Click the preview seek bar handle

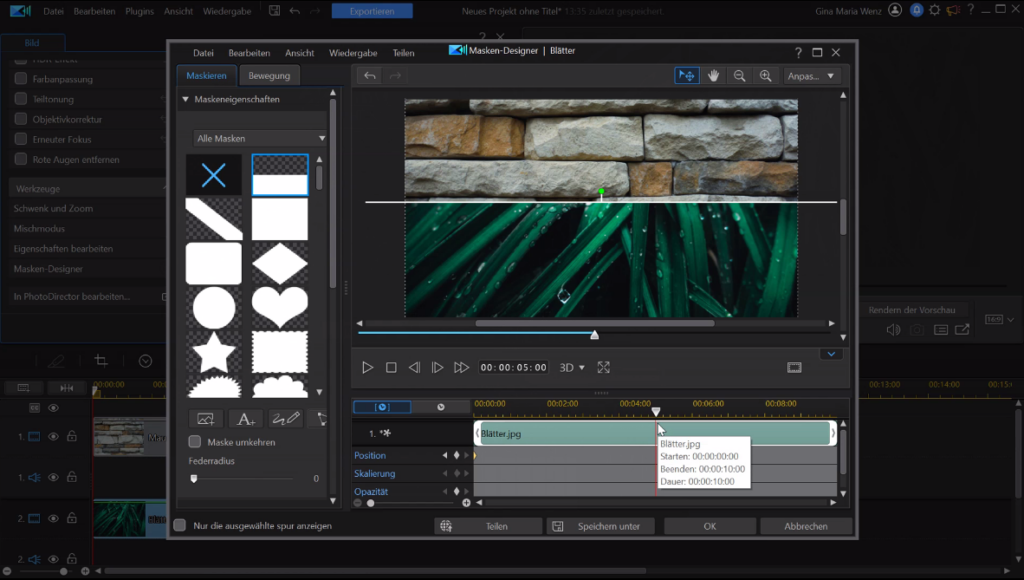pos(594,335)
